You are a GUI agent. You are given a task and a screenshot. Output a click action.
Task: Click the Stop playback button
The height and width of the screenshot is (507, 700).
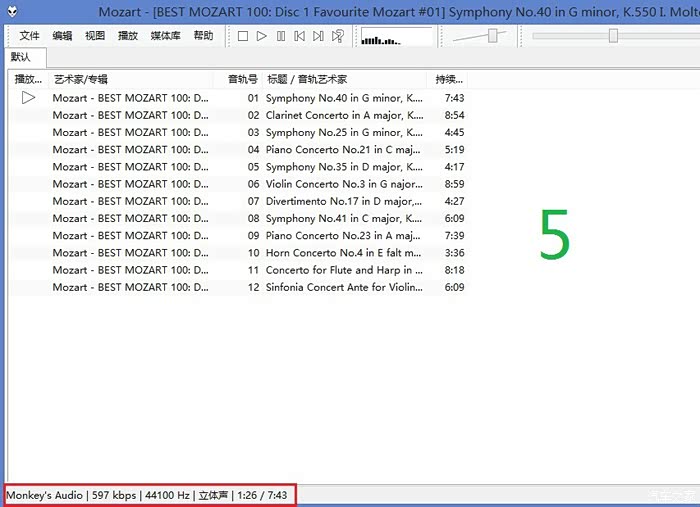[x=243, y=36]
